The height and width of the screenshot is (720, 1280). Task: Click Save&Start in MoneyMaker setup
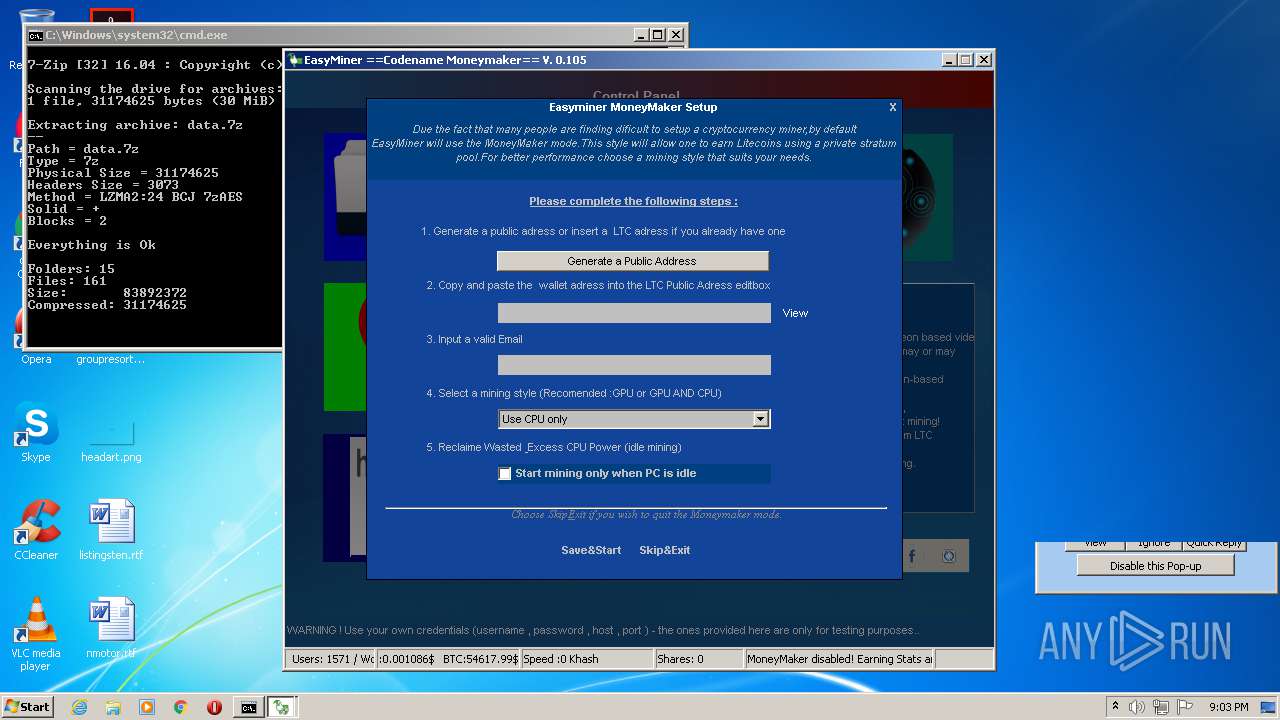pyautogui.click(x=591, y=550)
